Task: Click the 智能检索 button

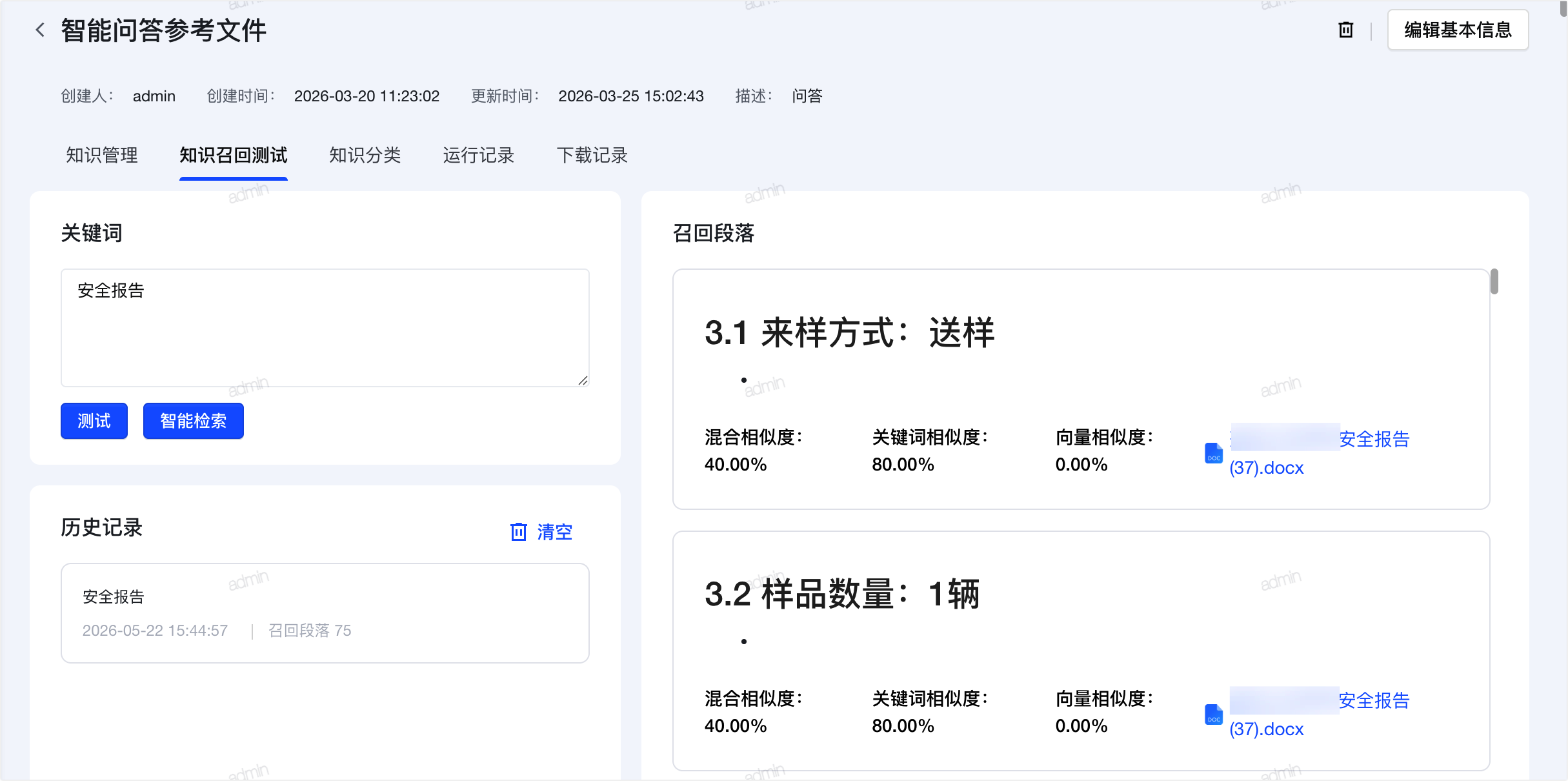Action: (x=194, y=421)
